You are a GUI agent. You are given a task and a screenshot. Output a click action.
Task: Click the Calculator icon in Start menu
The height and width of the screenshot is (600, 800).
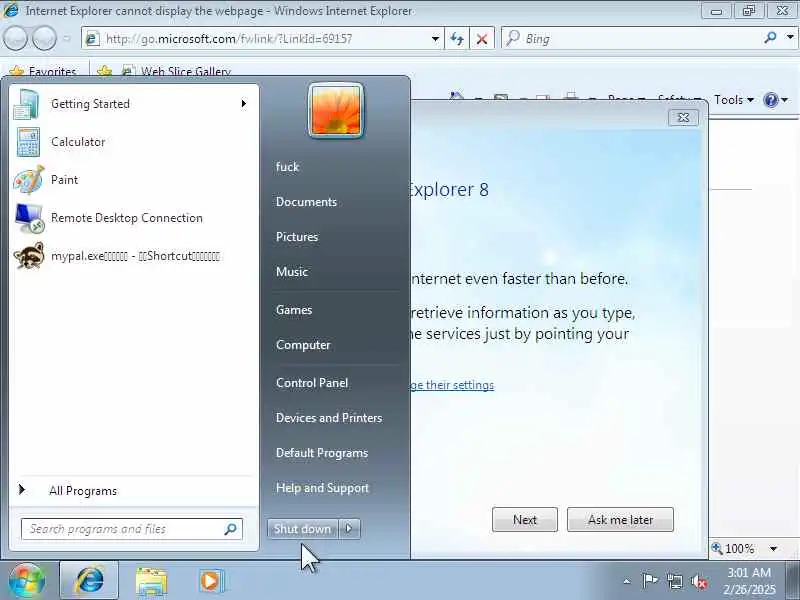click(28, 142)
